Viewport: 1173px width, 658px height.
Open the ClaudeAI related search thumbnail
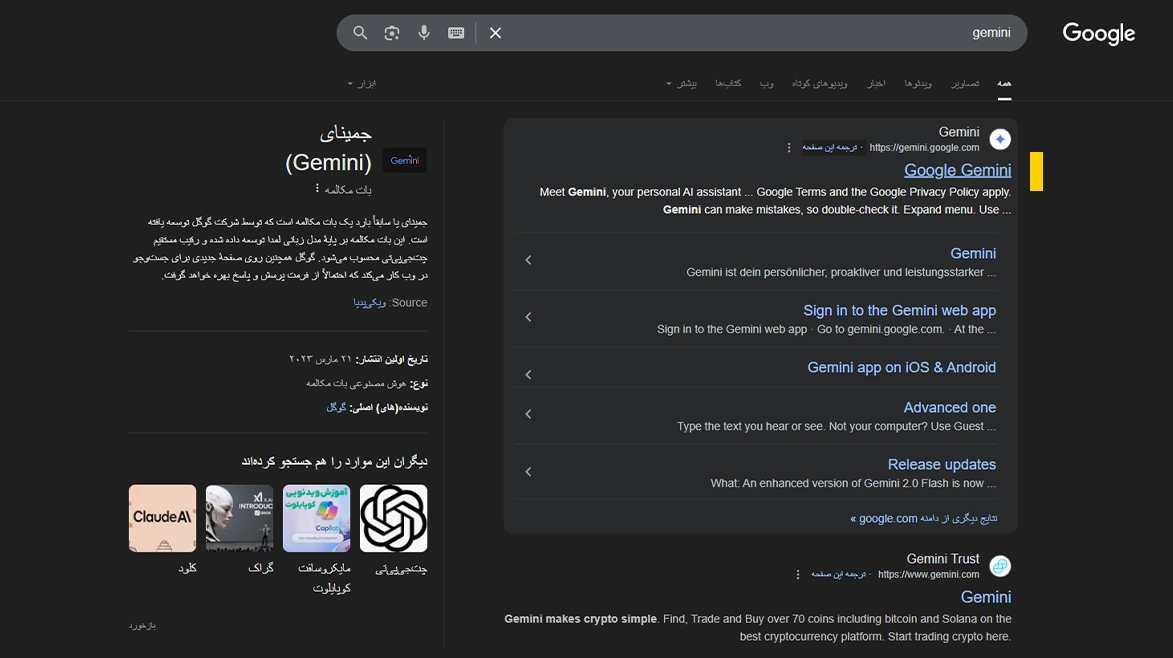pyautogui.click(x=162, y=518)
